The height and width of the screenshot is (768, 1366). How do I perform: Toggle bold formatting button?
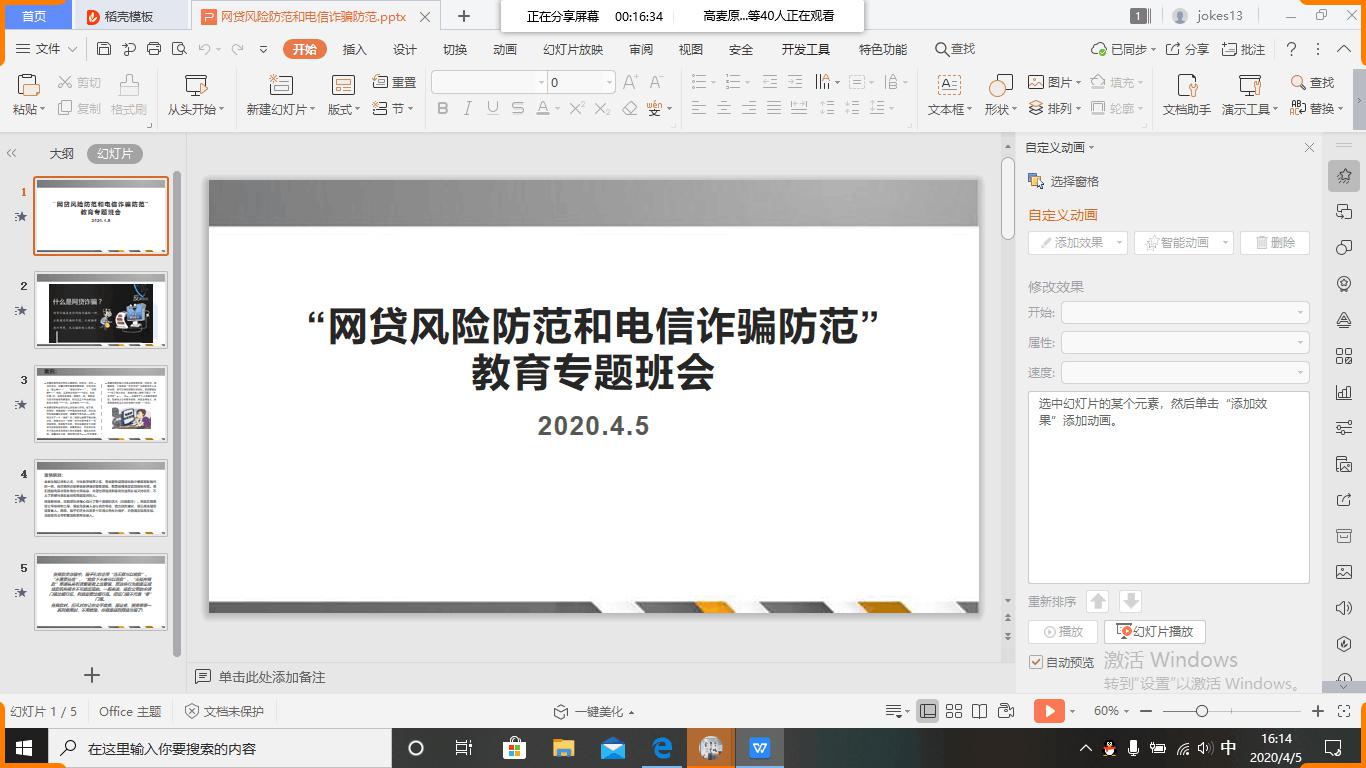coord(443,109)
